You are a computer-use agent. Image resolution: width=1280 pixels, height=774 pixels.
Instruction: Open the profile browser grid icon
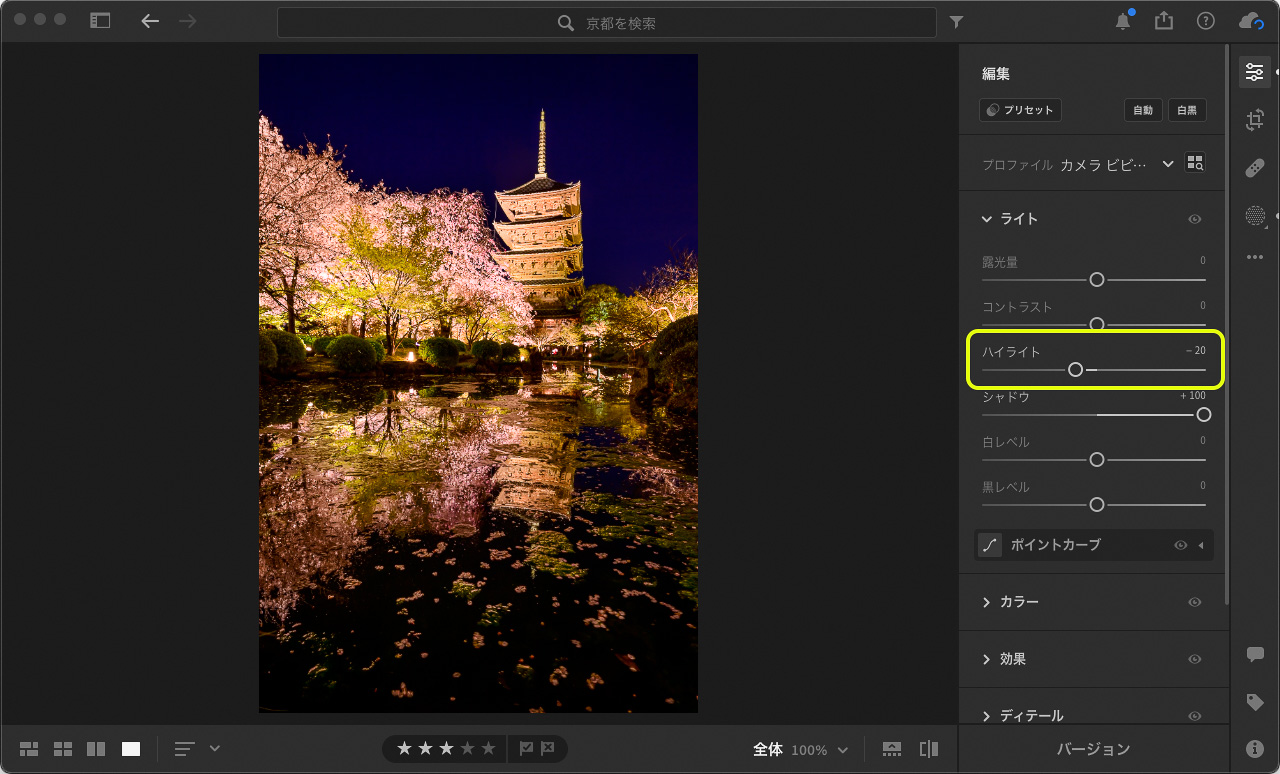(x=1194, y=162)
